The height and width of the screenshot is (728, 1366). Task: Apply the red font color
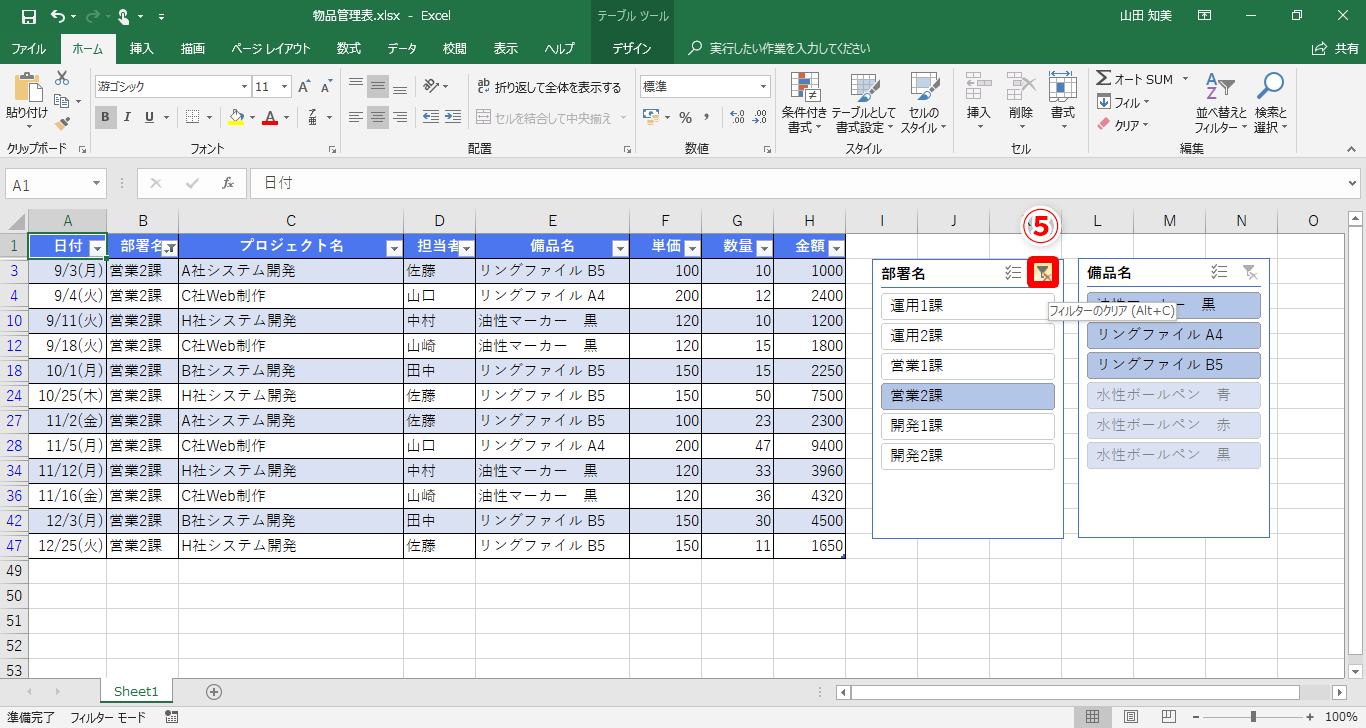tap(269, 117)
